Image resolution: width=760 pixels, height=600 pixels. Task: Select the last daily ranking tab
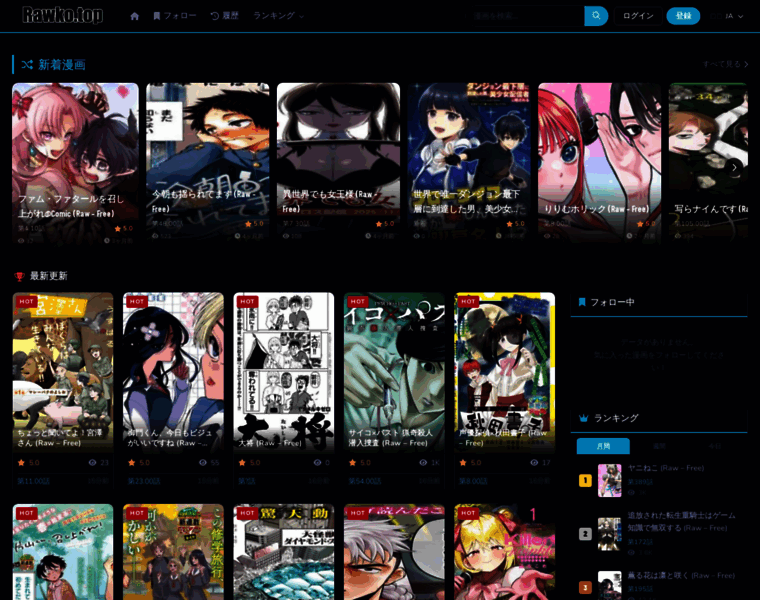click(715, 446)
